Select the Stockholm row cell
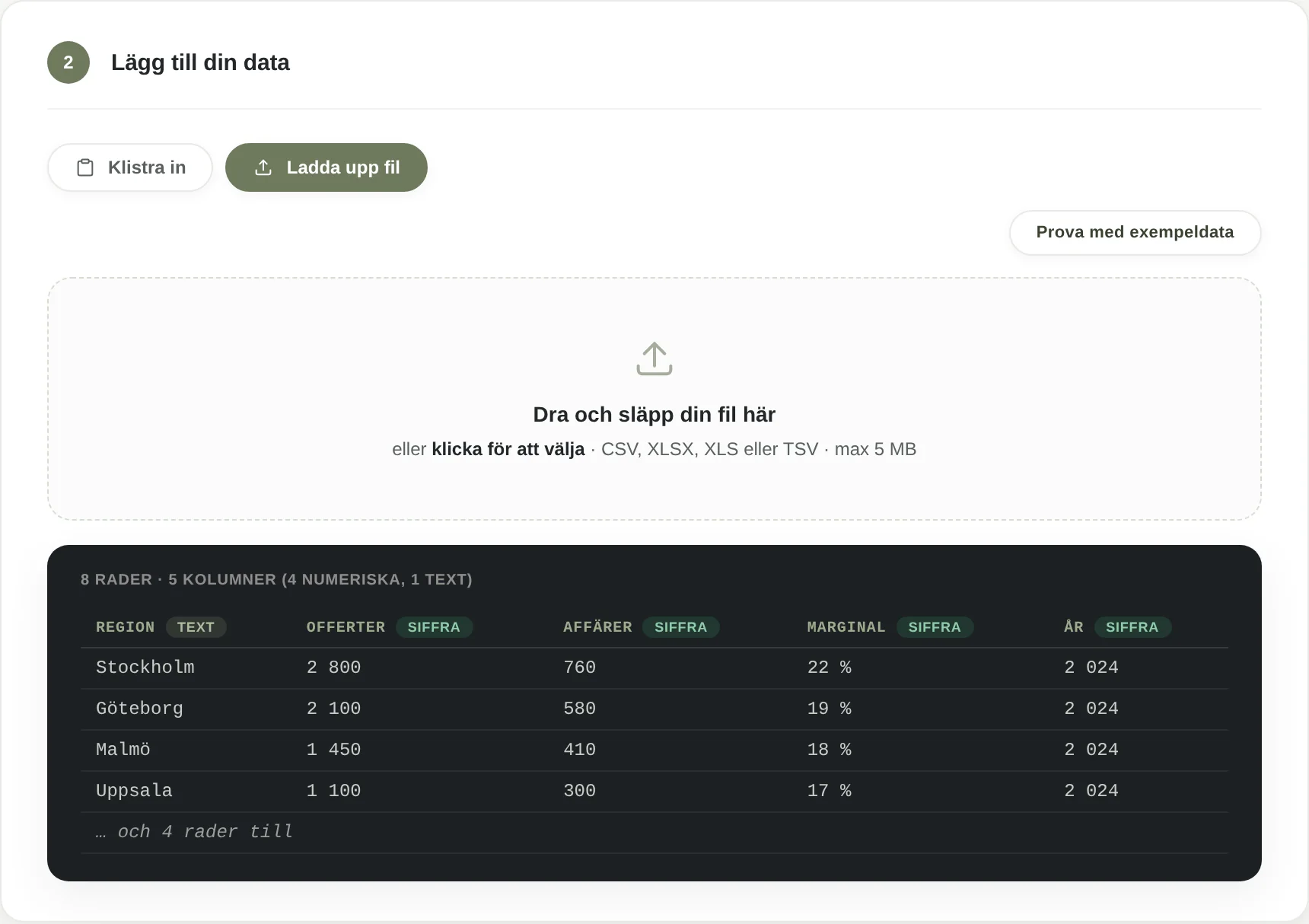Screen dimensions: 1309x924 [145, 668]
